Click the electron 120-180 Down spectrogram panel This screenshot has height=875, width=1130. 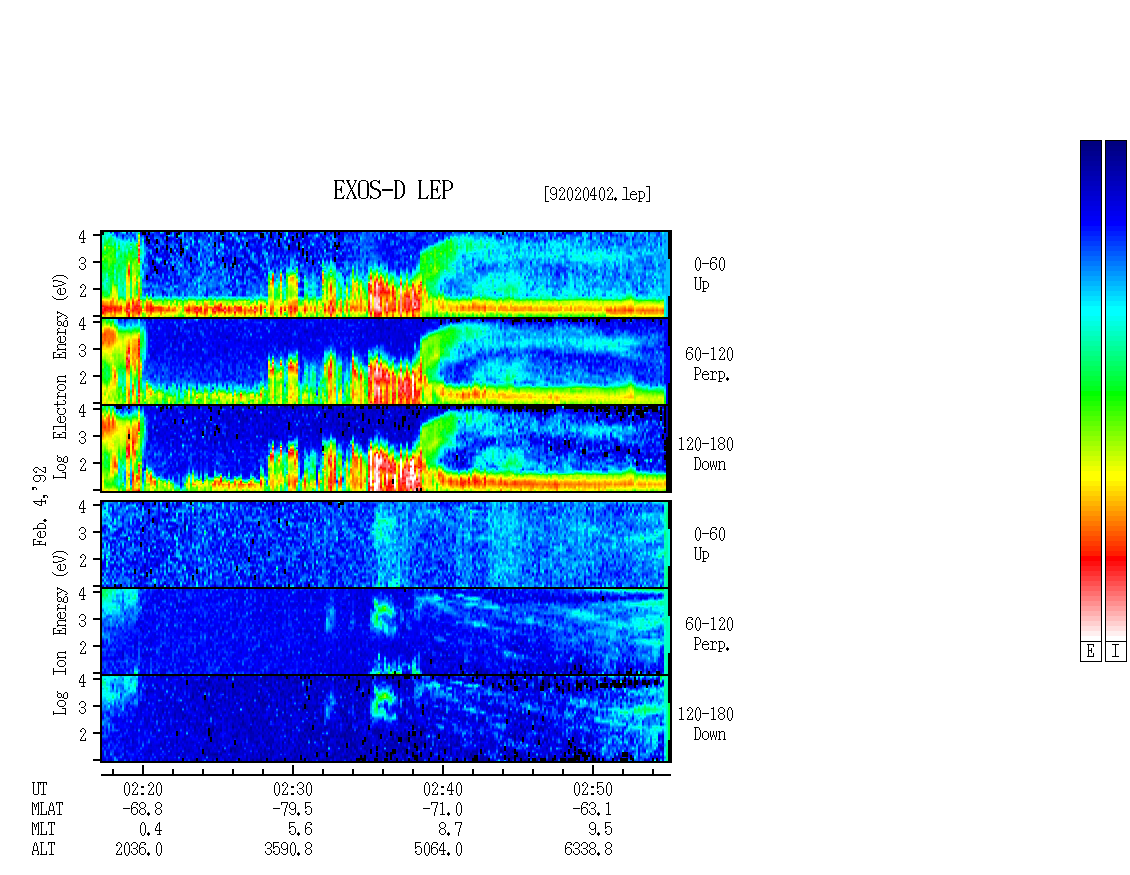pos(386,448)
